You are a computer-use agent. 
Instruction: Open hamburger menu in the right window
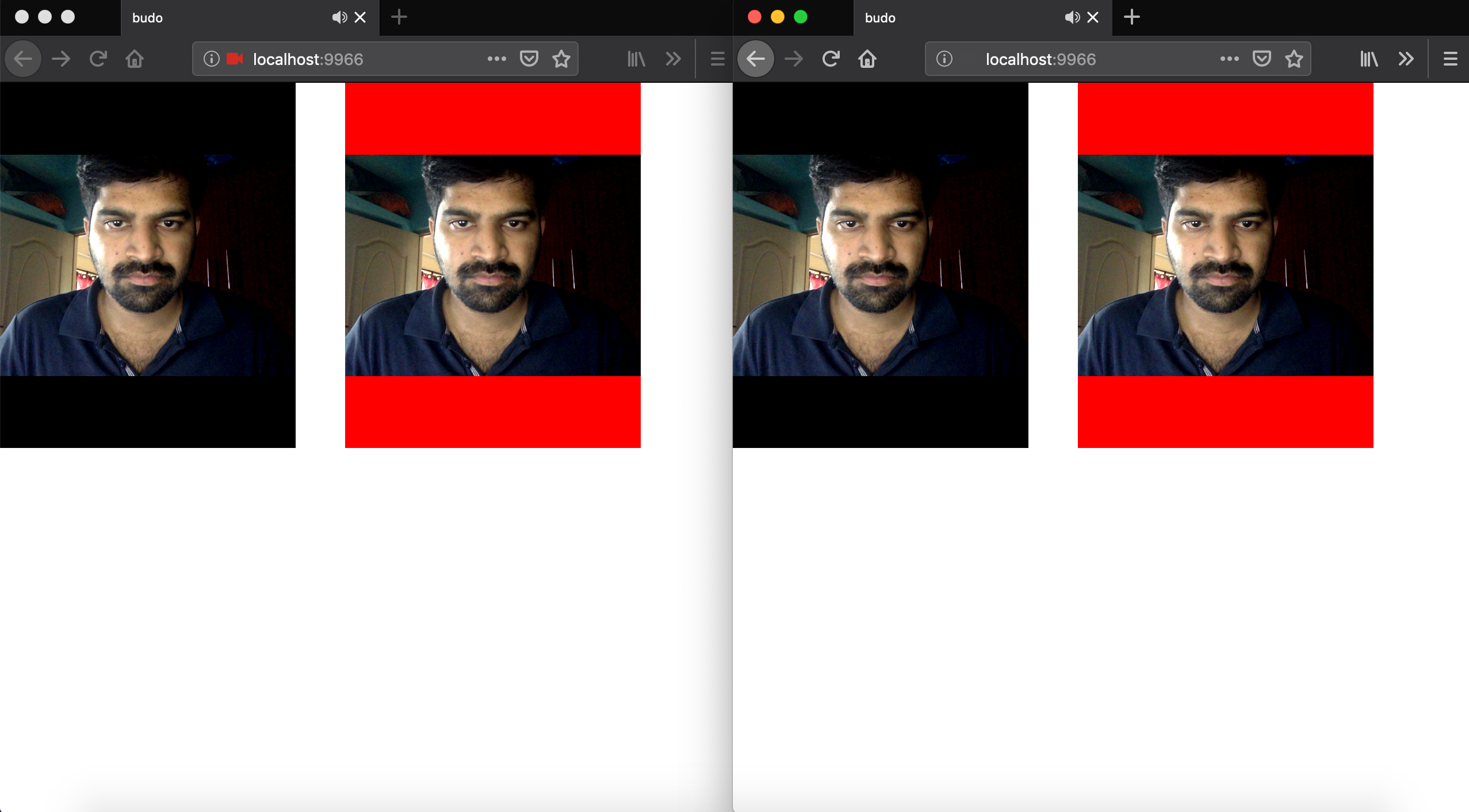click(1450, 59)
